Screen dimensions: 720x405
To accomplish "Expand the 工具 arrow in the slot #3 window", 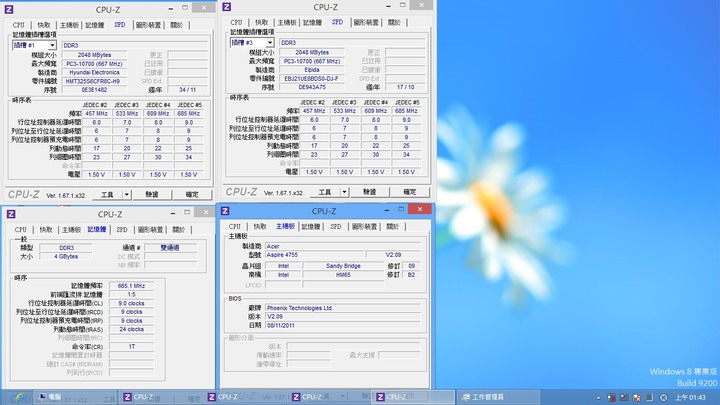I will (344, 192).
